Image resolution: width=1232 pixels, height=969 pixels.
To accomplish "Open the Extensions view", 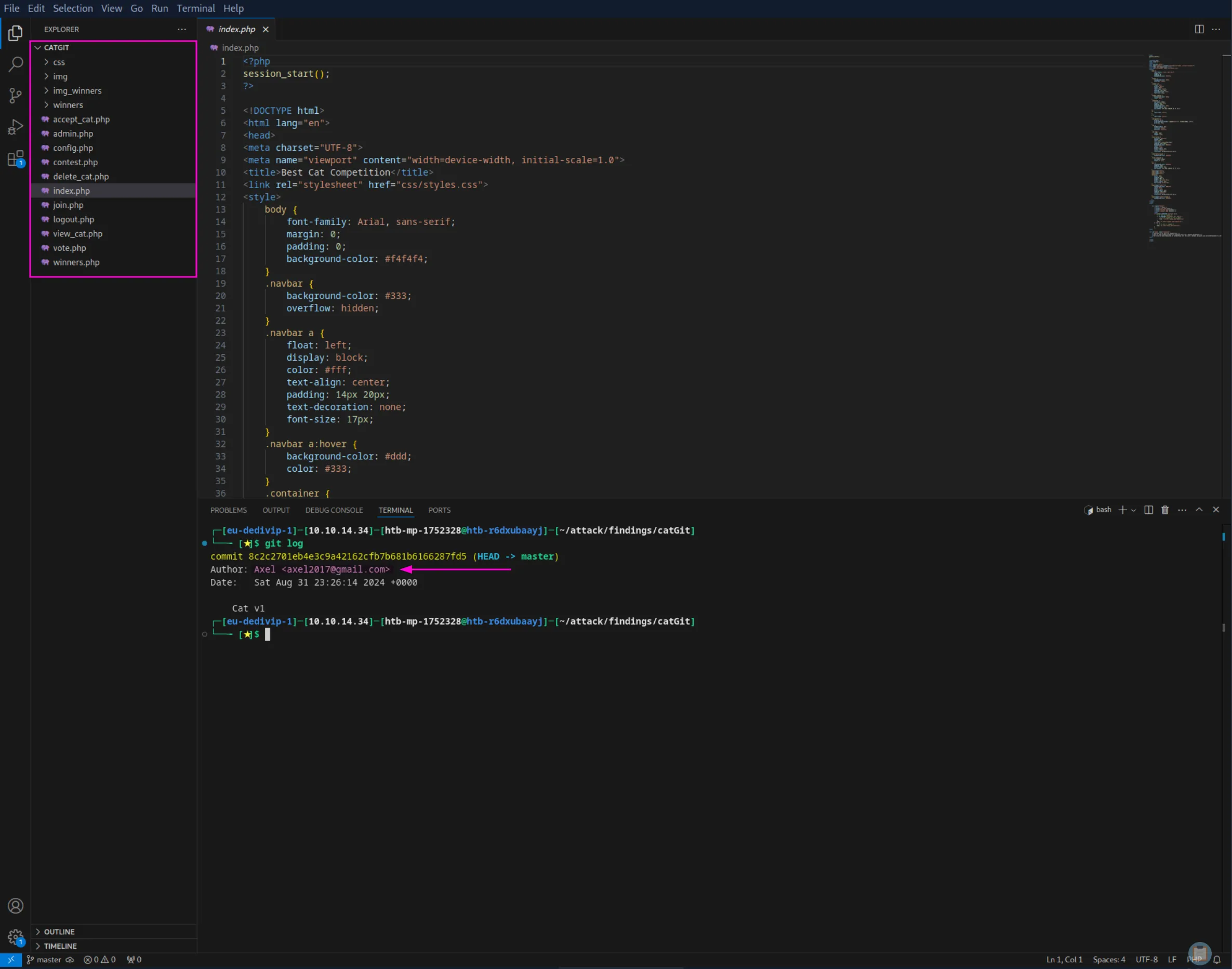I will pos(15,158).
